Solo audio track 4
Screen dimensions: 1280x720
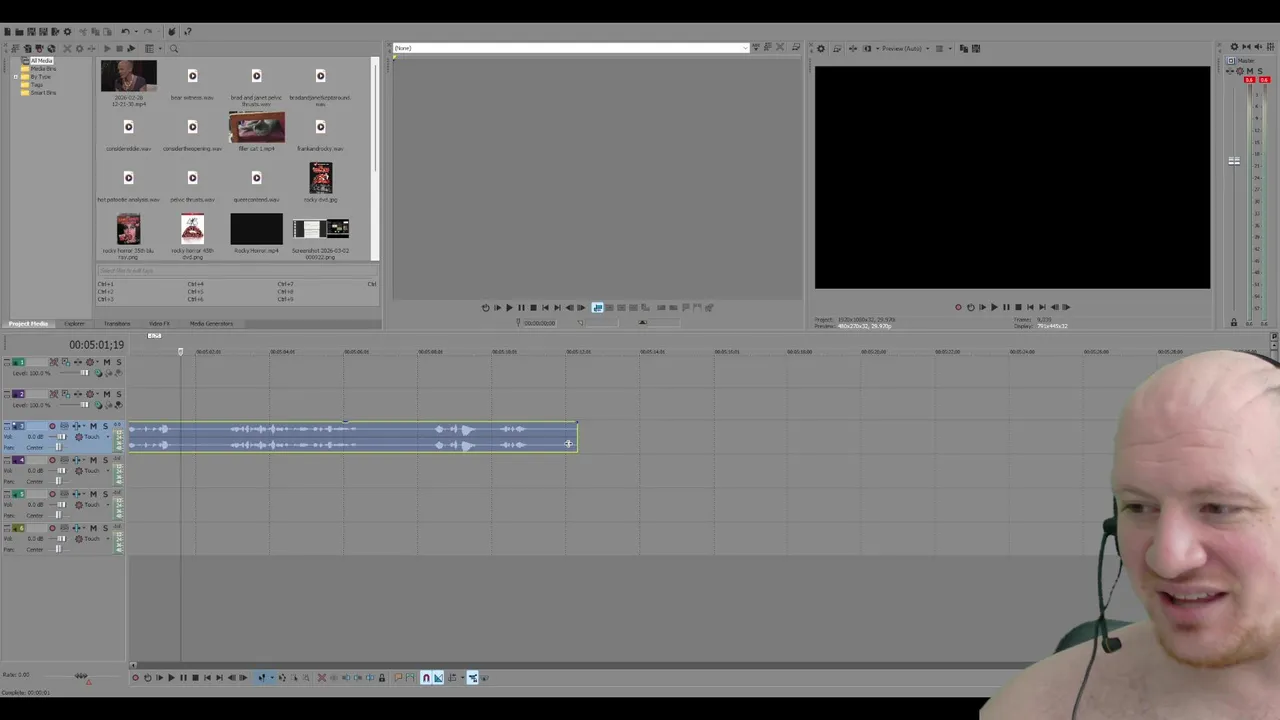click(x=105, y=460)
